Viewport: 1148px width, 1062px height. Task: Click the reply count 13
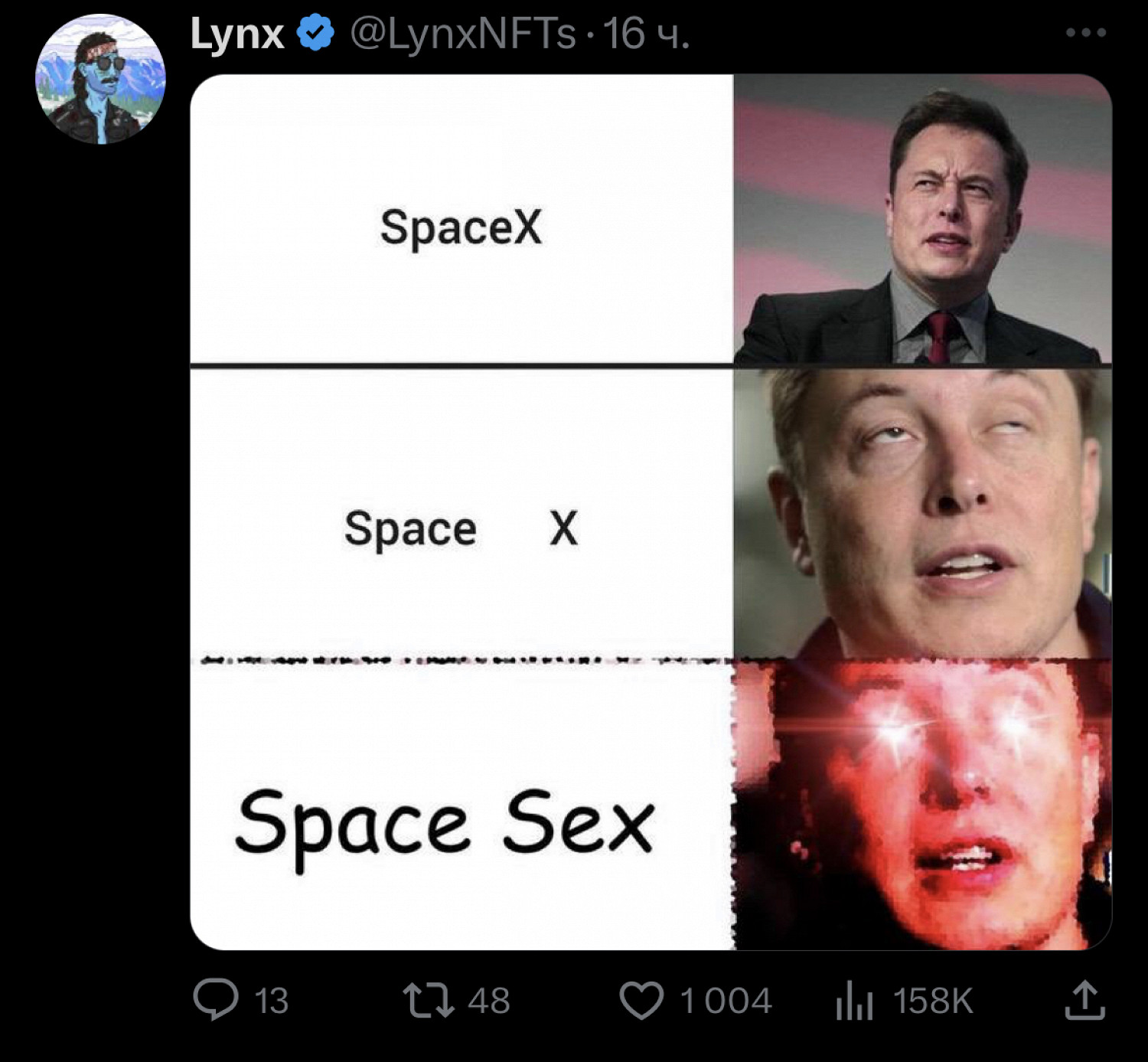[272, 1002]
